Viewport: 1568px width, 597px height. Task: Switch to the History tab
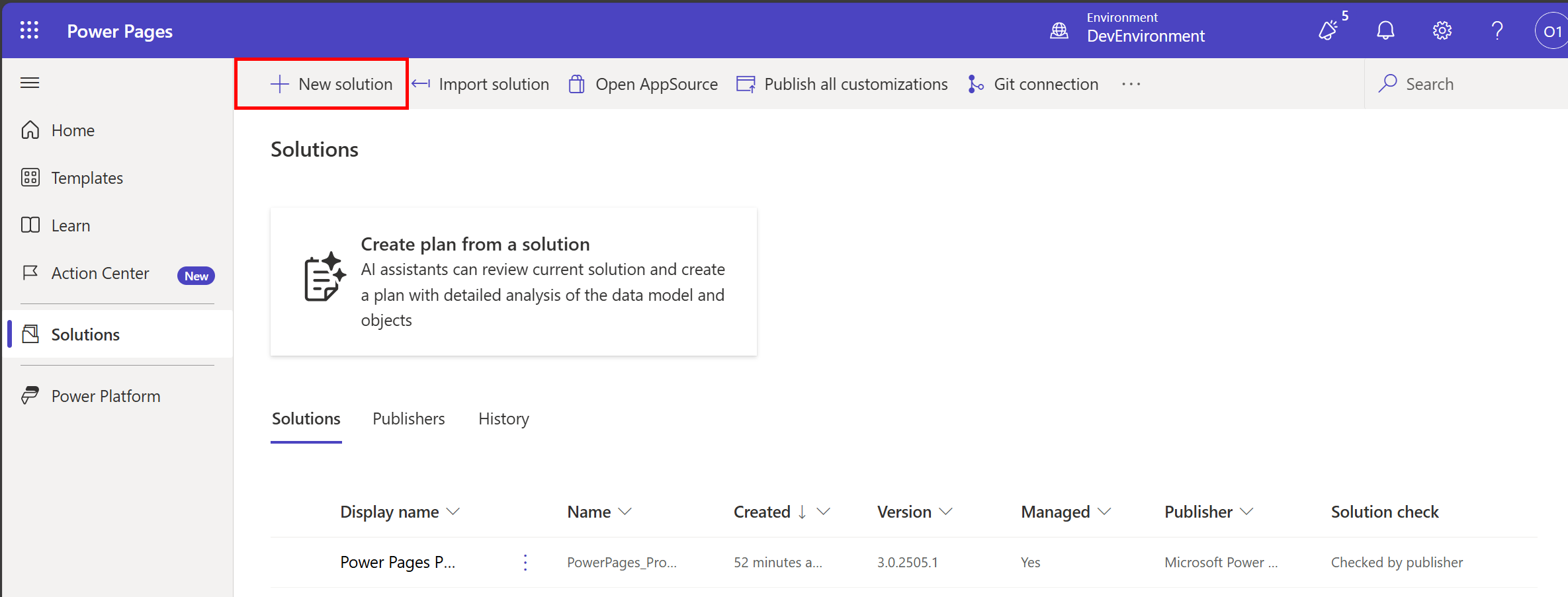point(503,418)
